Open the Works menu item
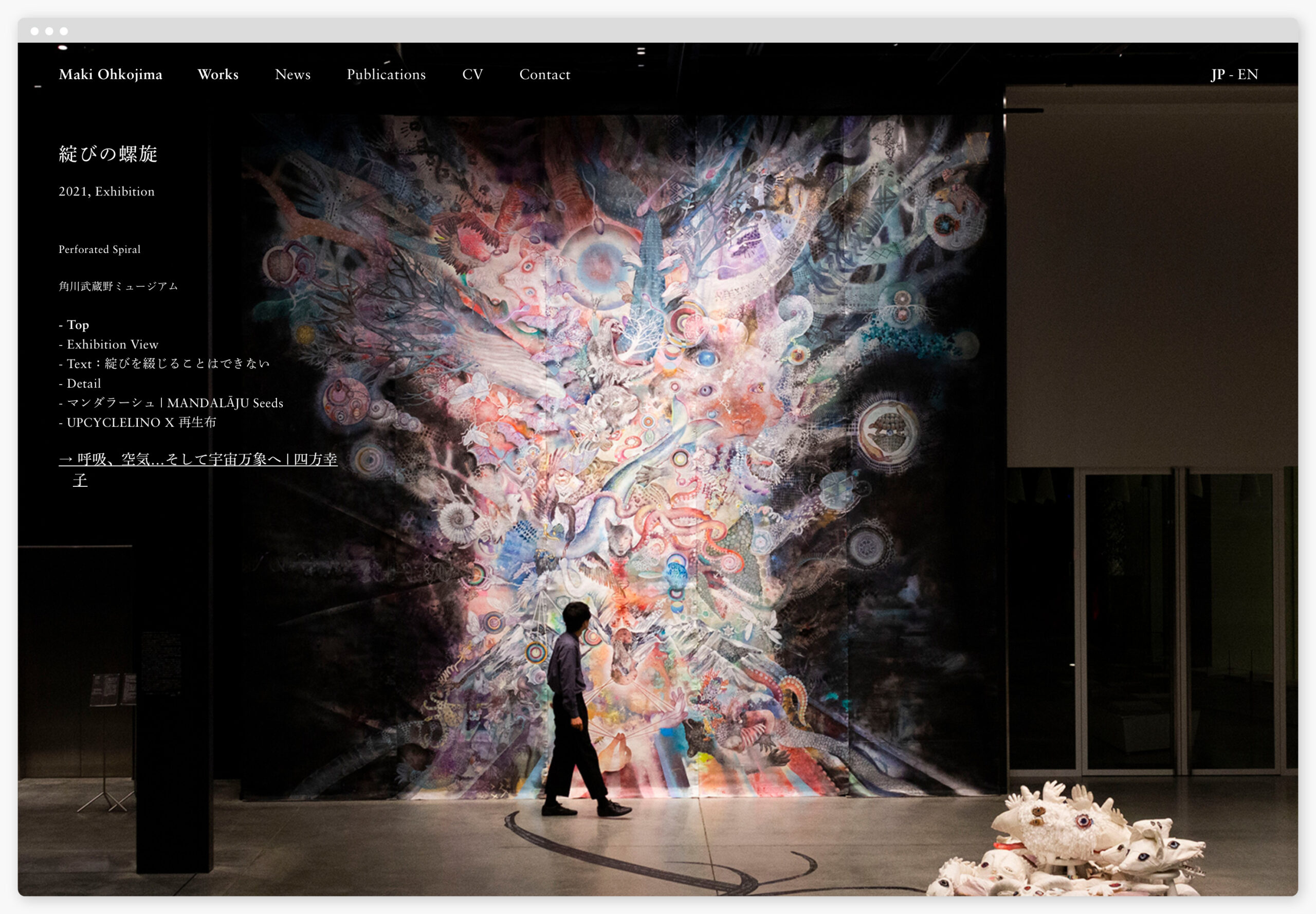 (x=218, y=75)
